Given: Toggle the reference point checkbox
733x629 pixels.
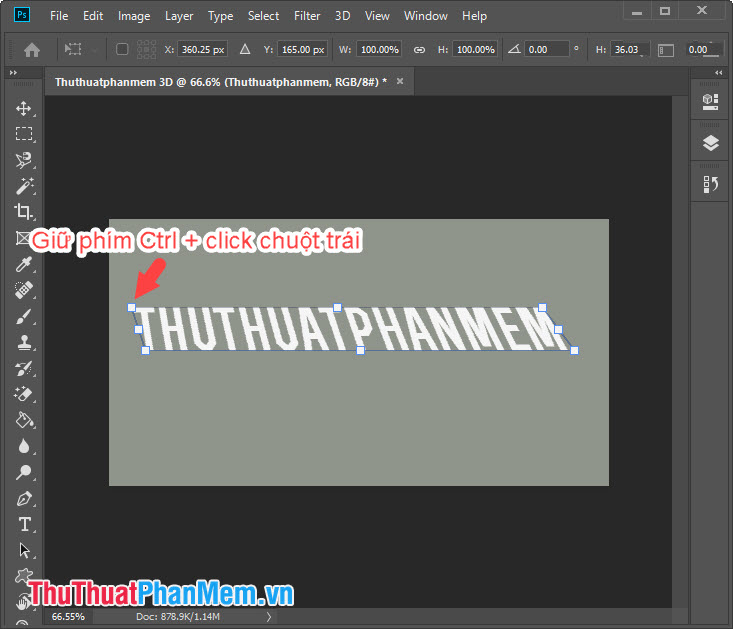Looking at the screenshot, I should 122,49.
